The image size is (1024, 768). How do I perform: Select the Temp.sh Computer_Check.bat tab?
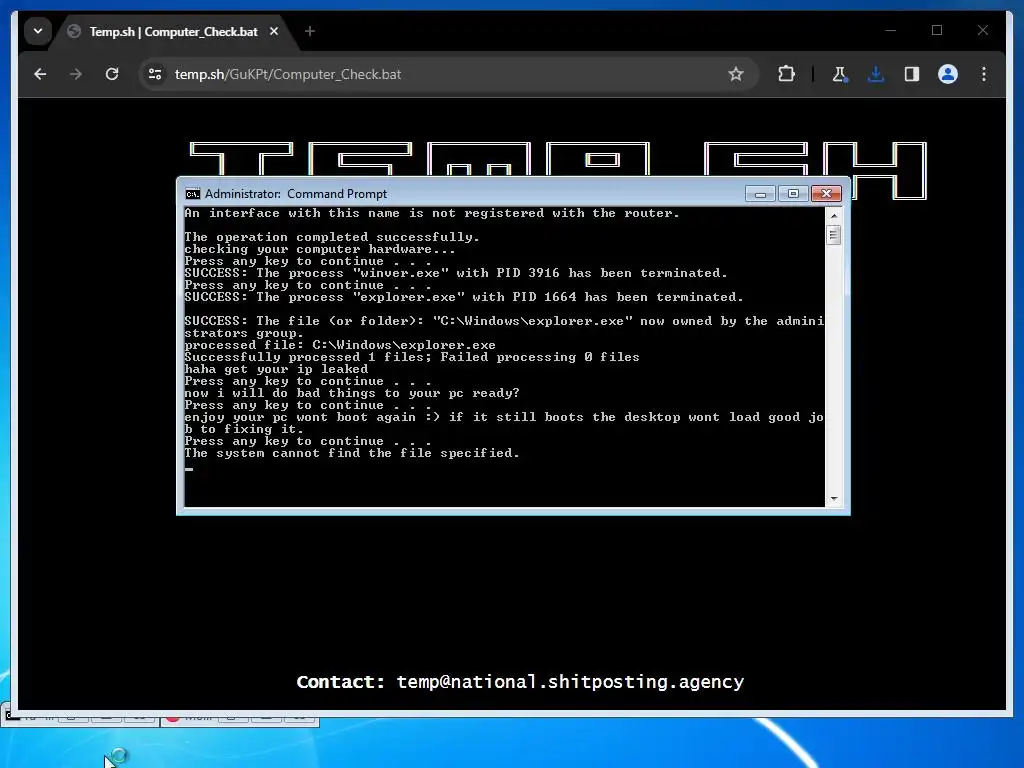pos(173,31)
